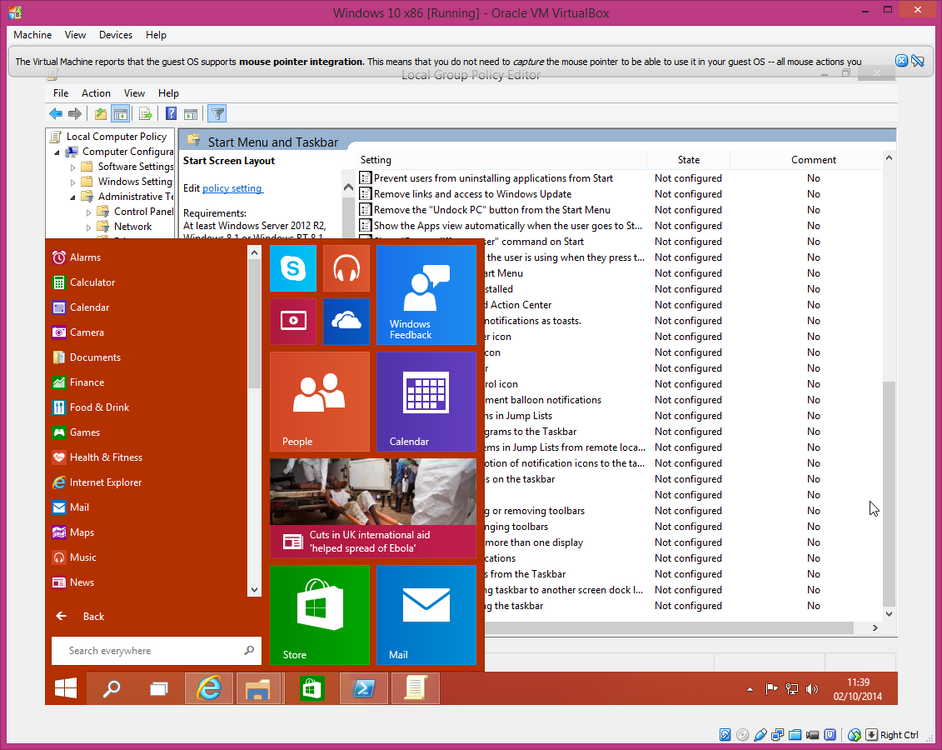Open the Music headphones tile

[347, 268]
